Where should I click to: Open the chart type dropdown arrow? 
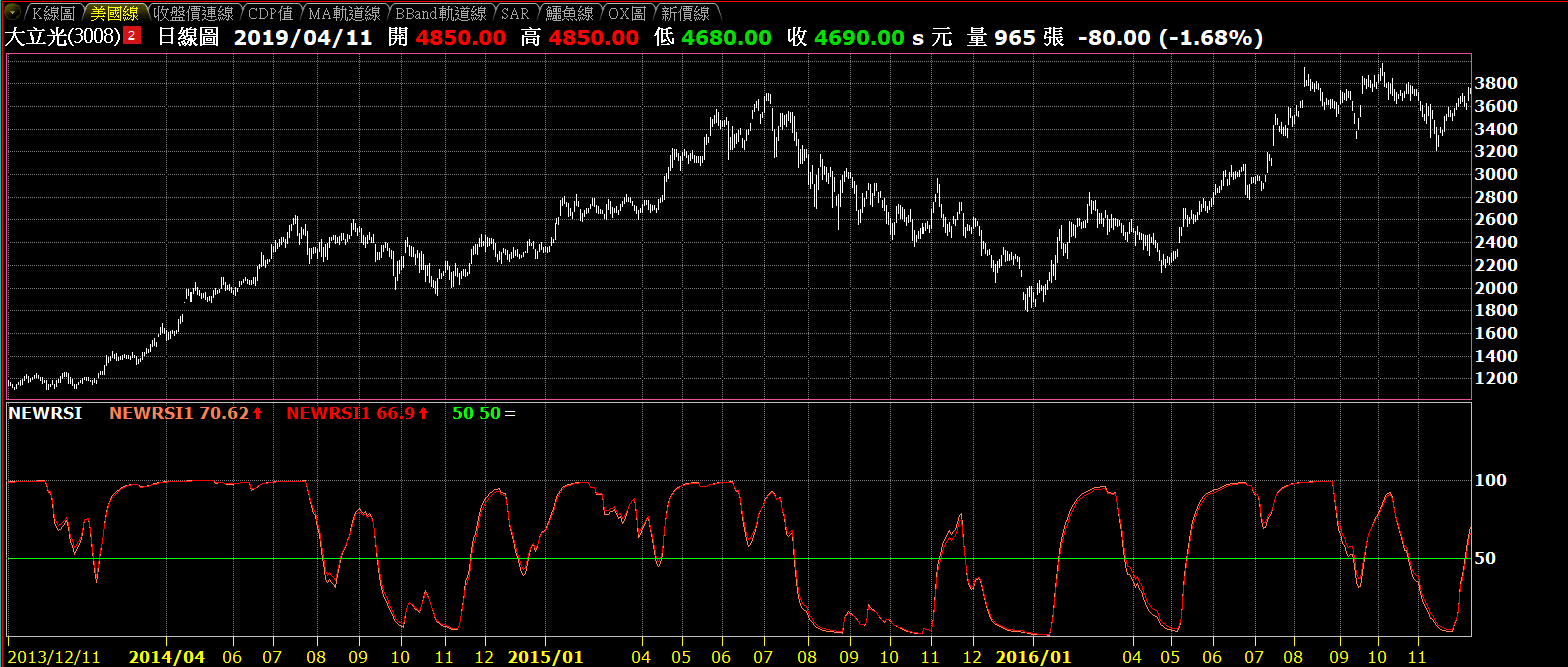(x=11, y=13)
